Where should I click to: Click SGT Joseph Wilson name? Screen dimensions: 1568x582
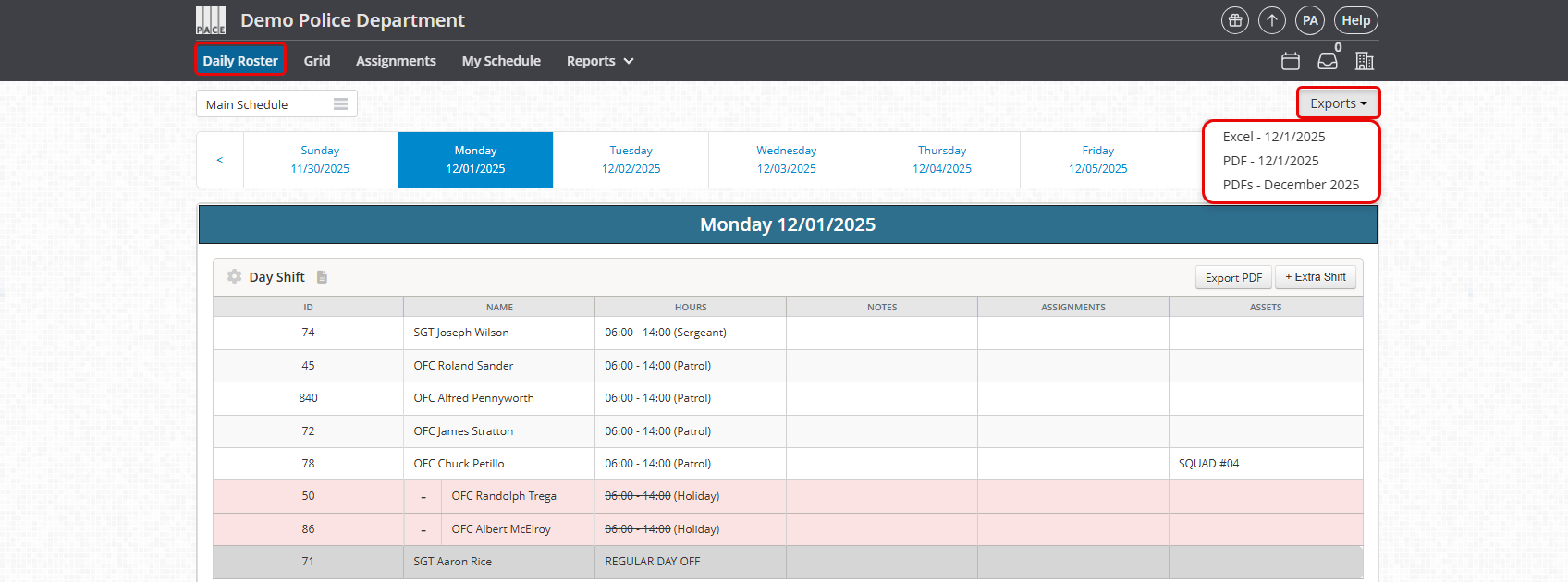tap(461, 333)
